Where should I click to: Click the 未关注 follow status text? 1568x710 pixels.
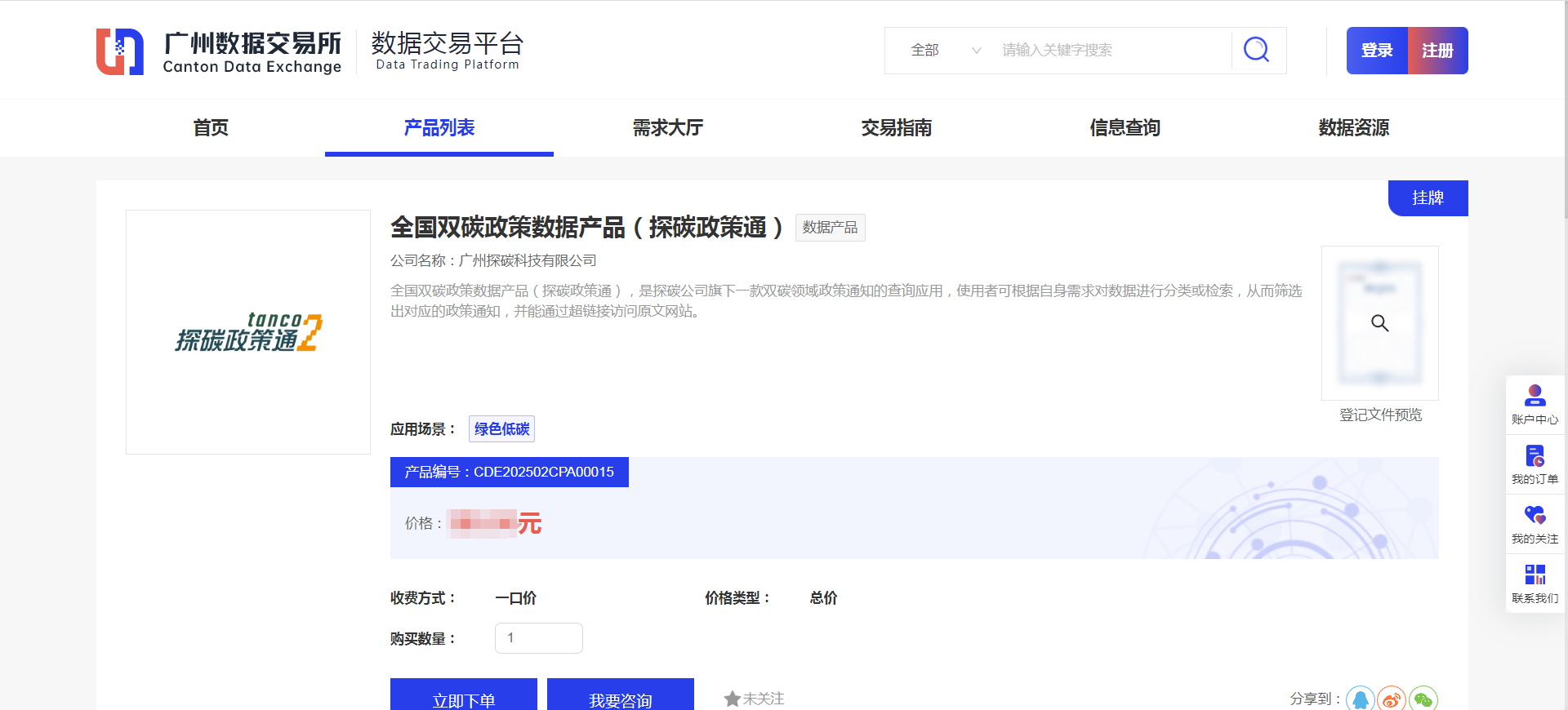(x=764, y=699)
